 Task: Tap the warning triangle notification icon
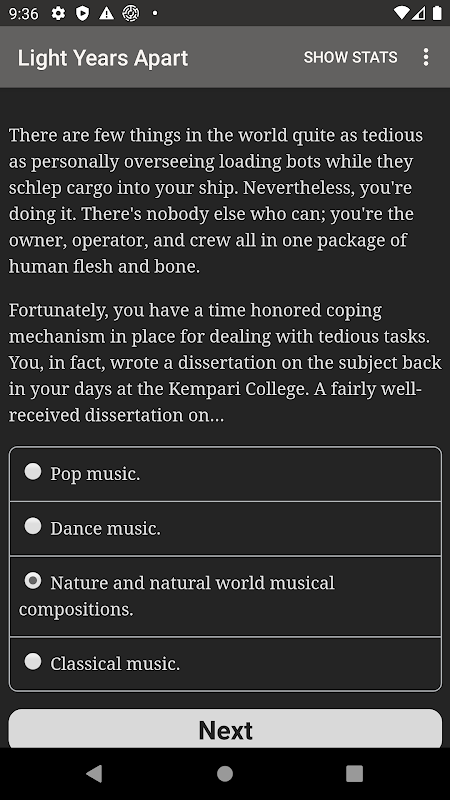106,13
